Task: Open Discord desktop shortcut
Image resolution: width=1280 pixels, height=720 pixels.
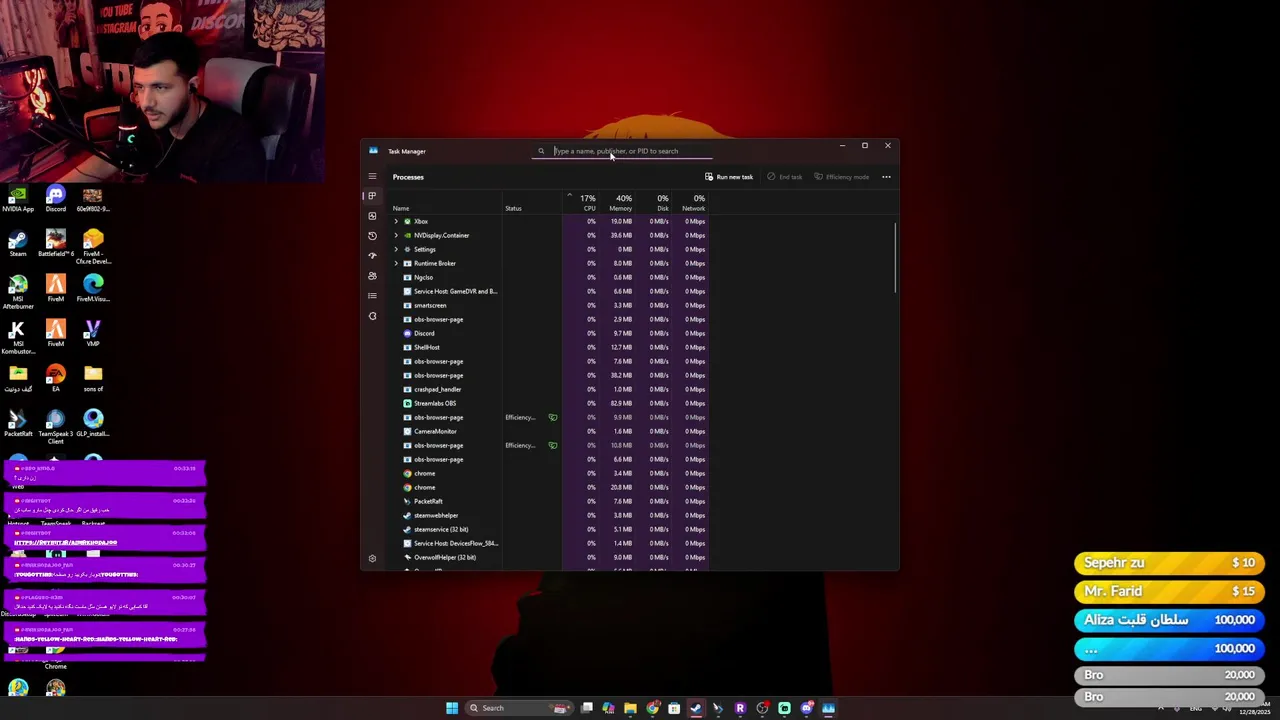Action: pos(56,199)
